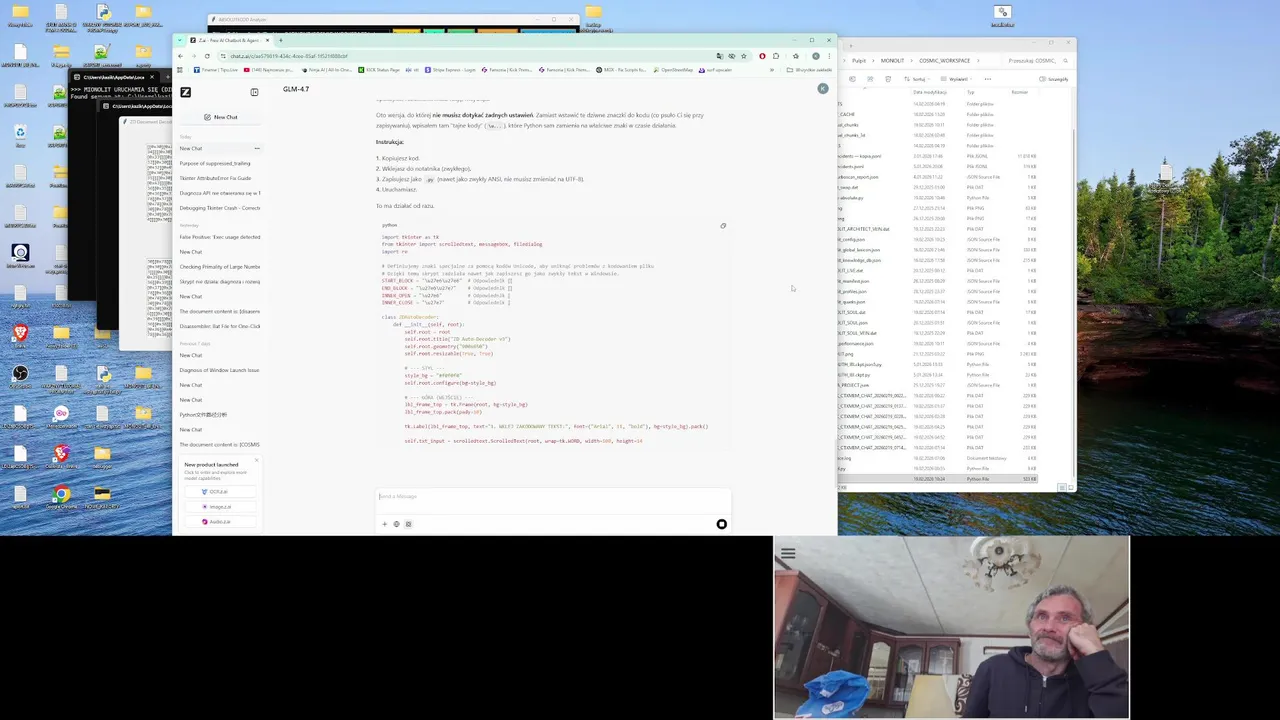Open the Sortuj dropdown in Explorer
Image resolution: width=1280 pixels, height=720 pixels.
[x=917, y=79]
